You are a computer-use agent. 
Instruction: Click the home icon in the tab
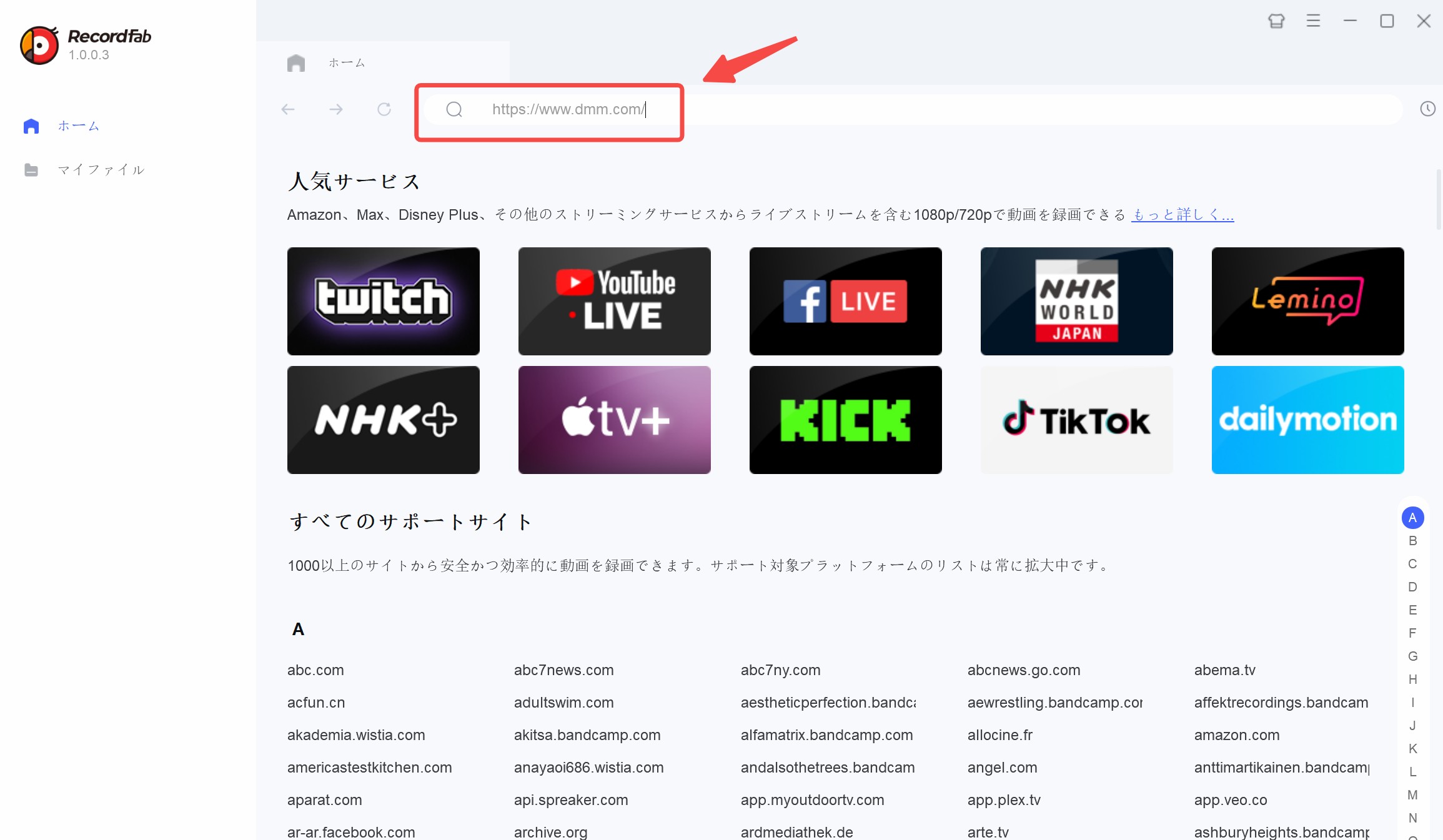[x=296, y=62]
